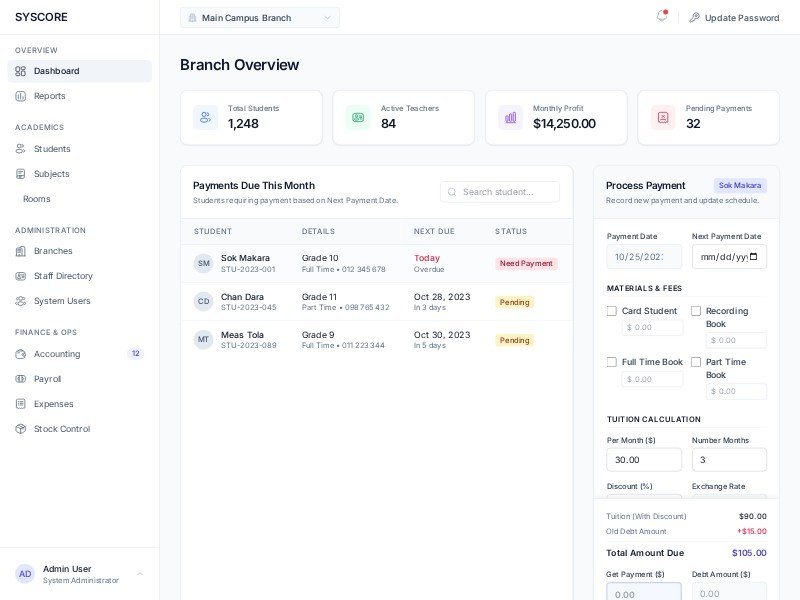Click the Search student input field
Viewport: 800px width, 600px height.
[x=507, y=192]
